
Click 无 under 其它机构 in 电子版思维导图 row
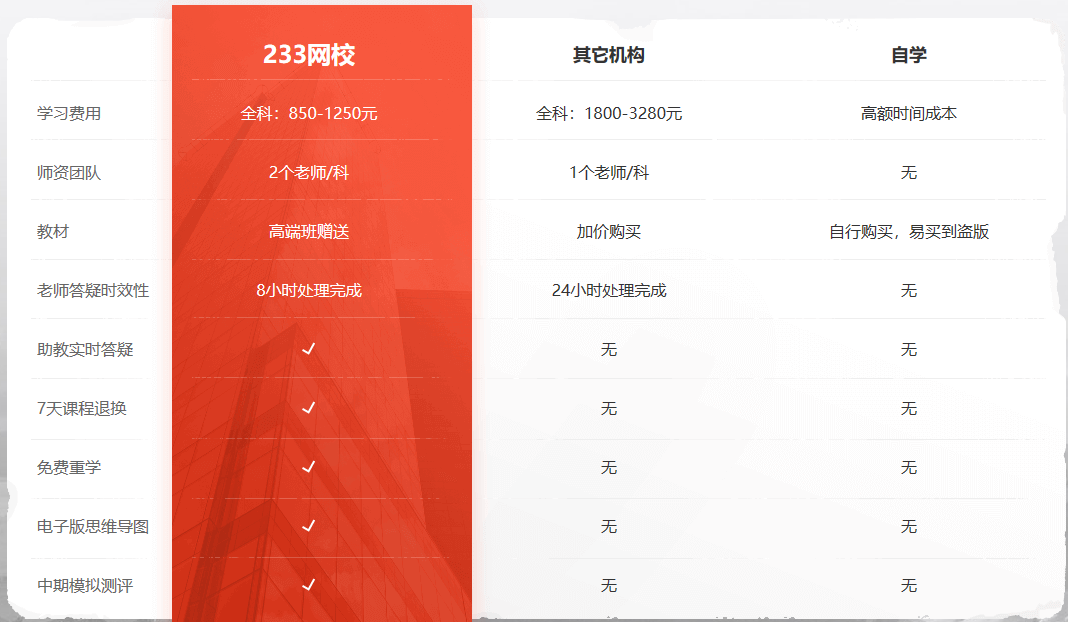coord(609,527)
